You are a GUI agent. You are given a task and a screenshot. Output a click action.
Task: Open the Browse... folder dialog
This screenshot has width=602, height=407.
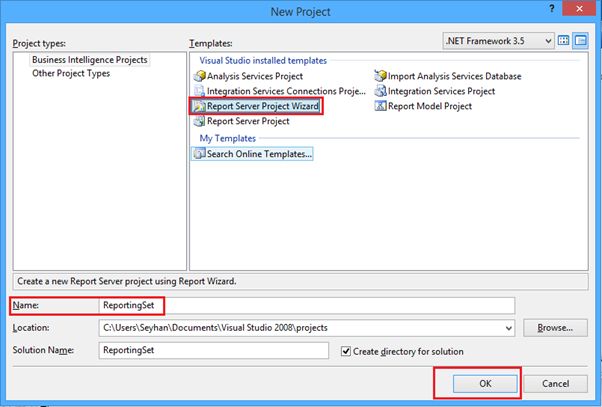[554, 328]
